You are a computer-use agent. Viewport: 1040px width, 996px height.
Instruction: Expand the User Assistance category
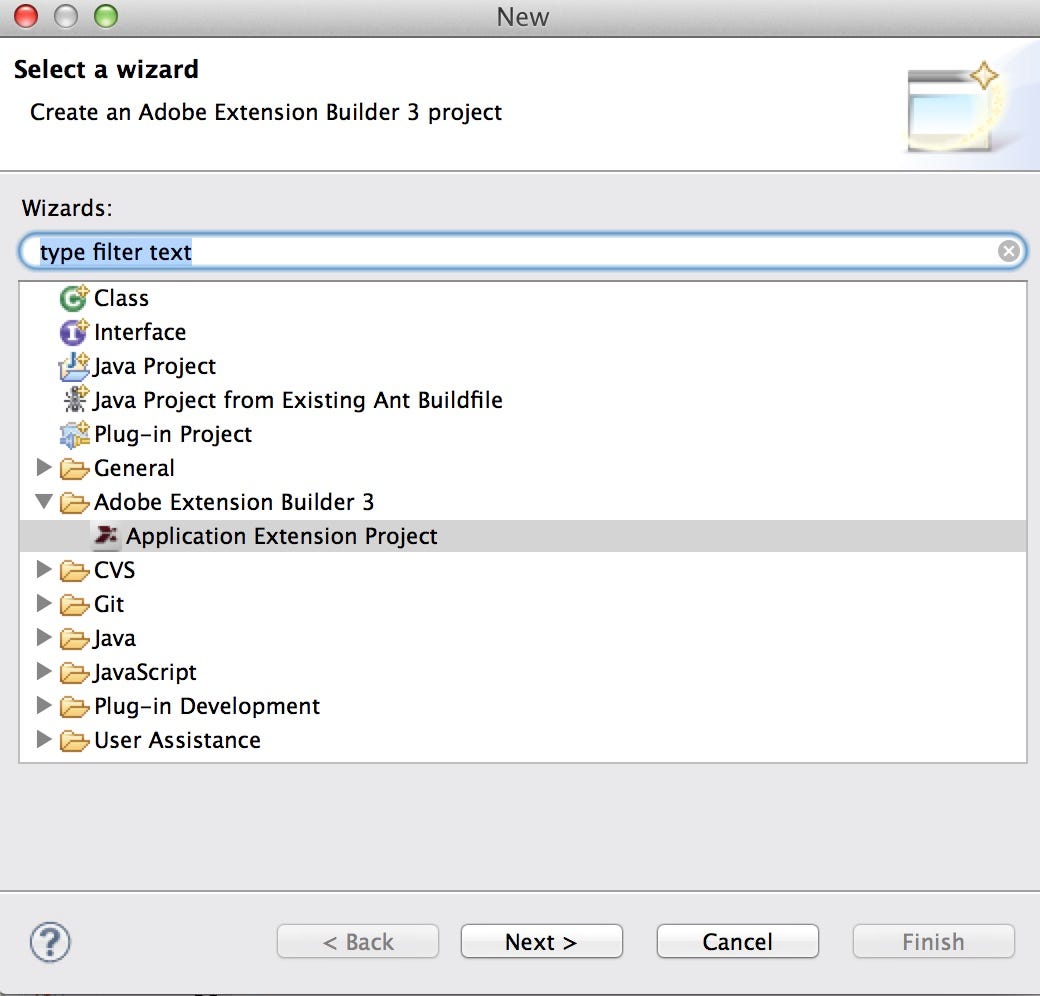(44, 739)
